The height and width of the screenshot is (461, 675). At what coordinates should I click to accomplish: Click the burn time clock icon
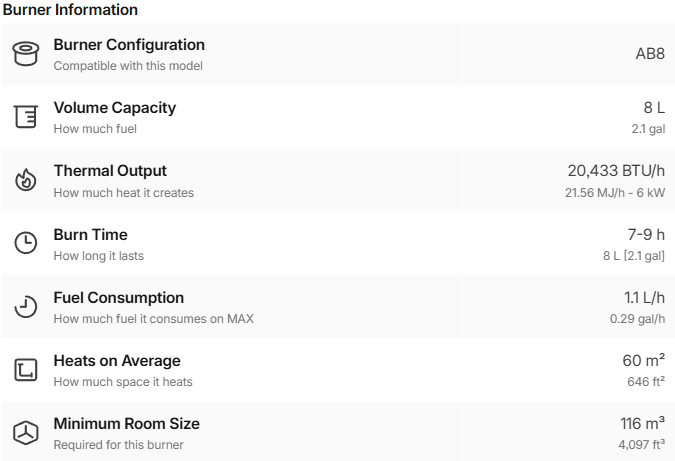pos(25,244)
